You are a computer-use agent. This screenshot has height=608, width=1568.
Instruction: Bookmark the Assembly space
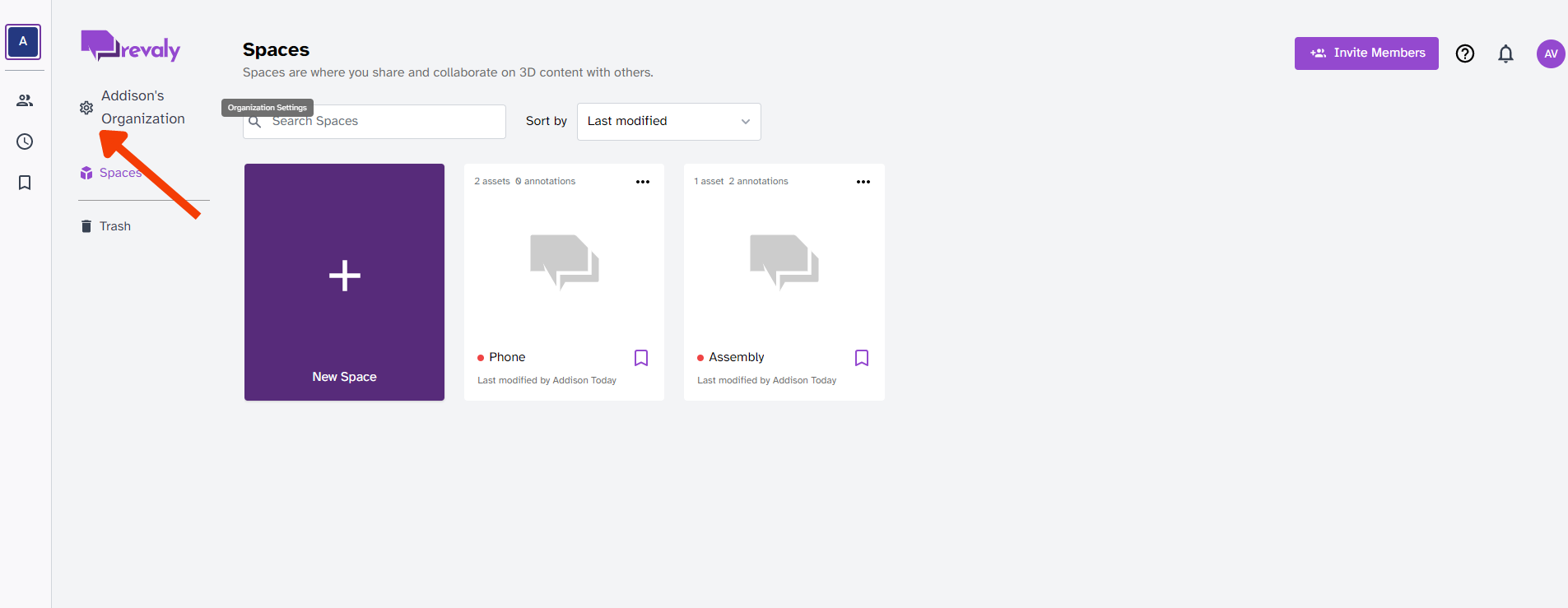click(862, 358)
